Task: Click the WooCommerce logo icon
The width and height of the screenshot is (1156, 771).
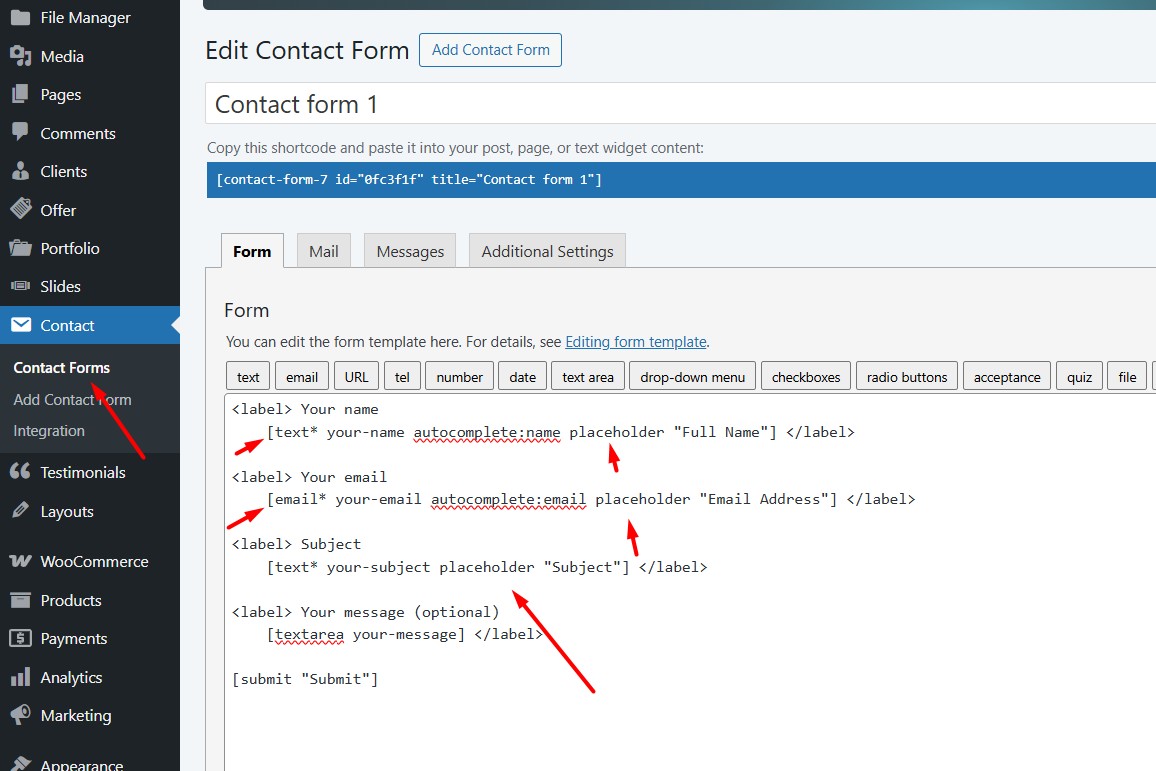Action: (21, 561)
